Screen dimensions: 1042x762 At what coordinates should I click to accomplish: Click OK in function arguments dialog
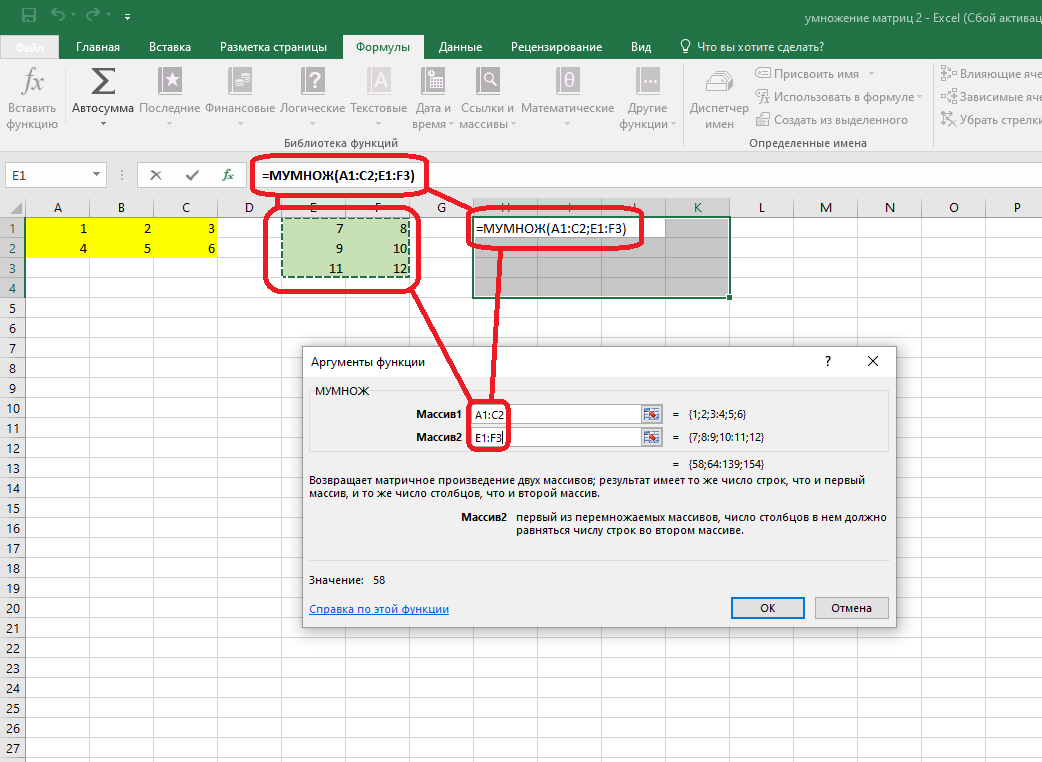[x=768, y=608]
